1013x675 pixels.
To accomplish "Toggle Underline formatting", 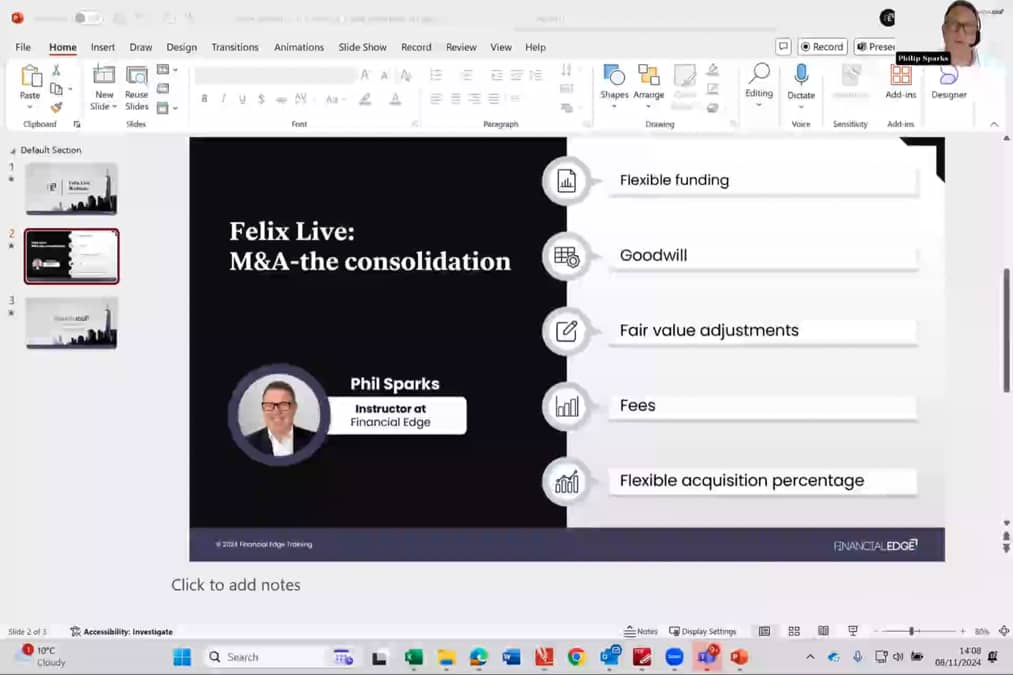I will click(242, 99).
